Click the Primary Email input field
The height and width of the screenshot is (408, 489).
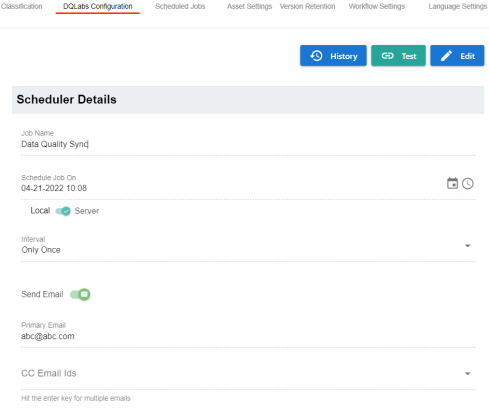[x=248, y=336]
